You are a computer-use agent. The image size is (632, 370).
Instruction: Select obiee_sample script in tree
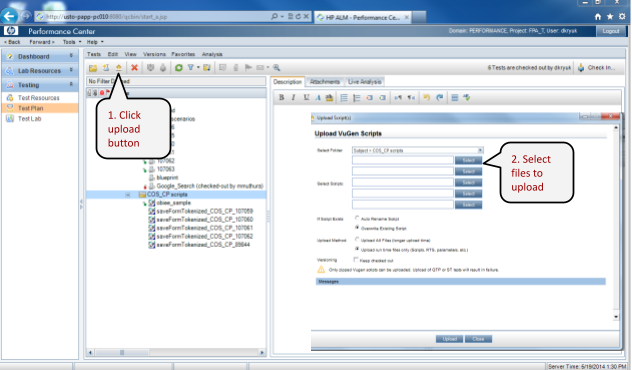pyautogui.click(x=174, y=203)
